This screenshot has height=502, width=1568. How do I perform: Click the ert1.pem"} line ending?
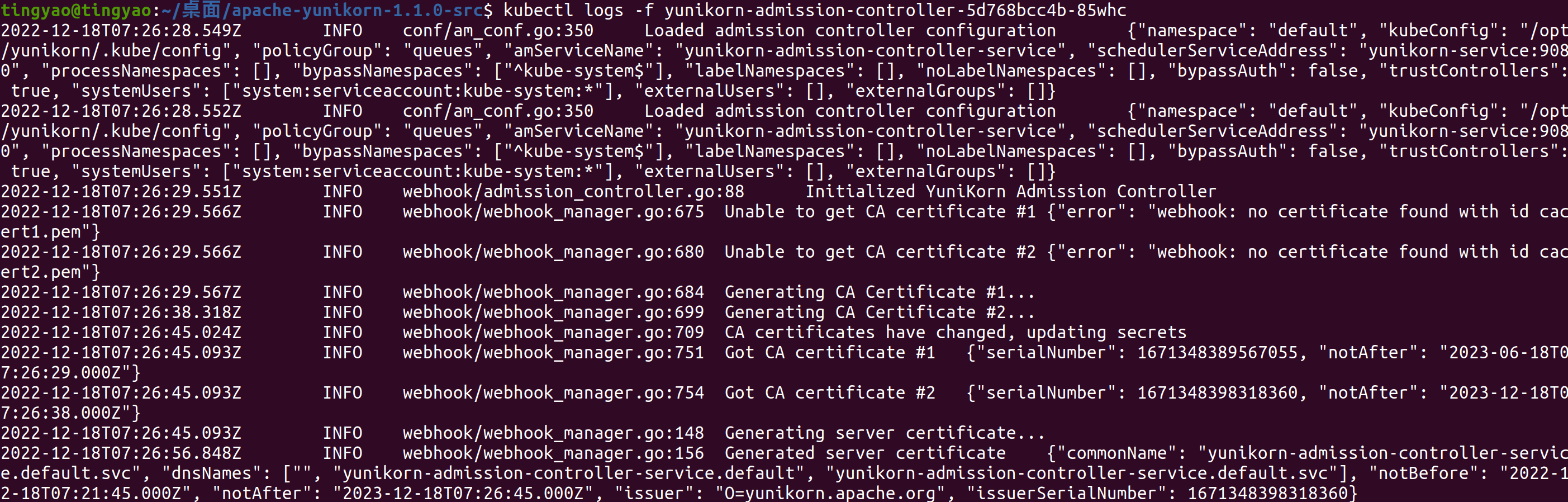[50, 231]
